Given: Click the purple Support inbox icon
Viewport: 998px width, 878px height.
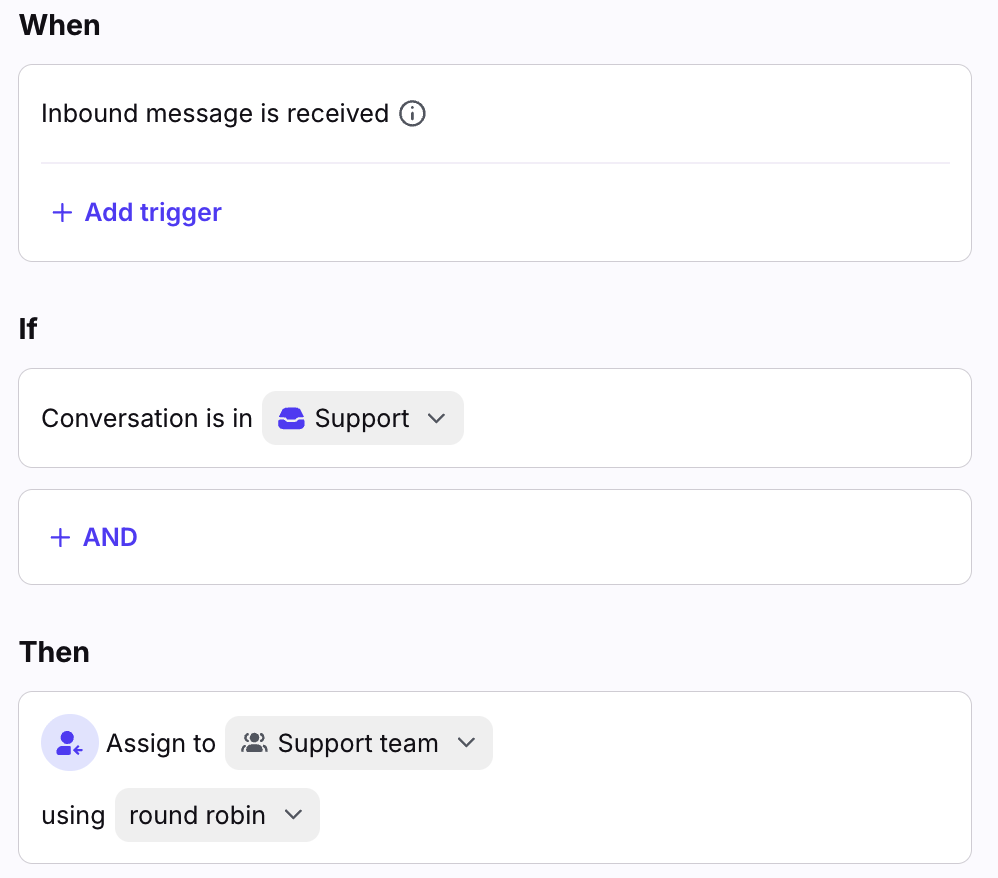Looking at the screenshot, I should [x=291, y=418].
